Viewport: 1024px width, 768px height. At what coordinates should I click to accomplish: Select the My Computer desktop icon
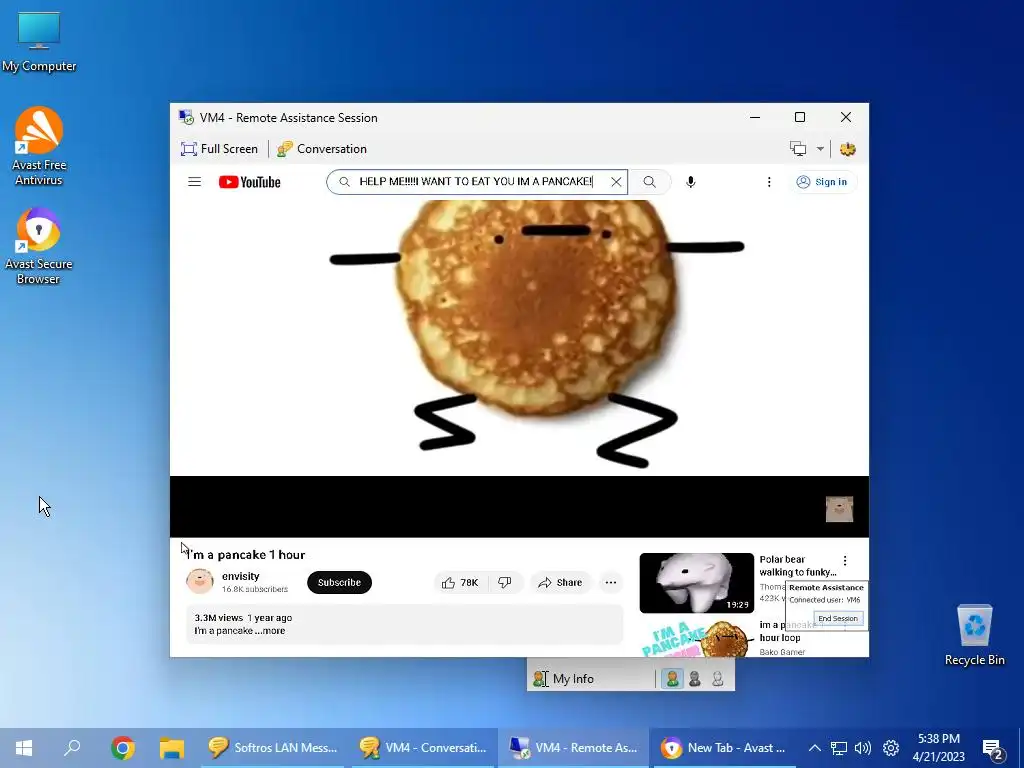pos(39,42)
